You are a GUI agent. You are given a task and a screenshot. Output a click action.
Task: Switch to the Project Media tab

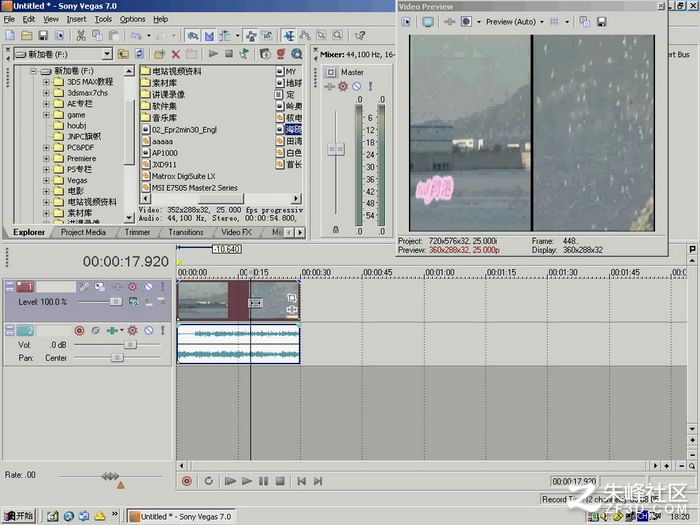pos(83,232)
